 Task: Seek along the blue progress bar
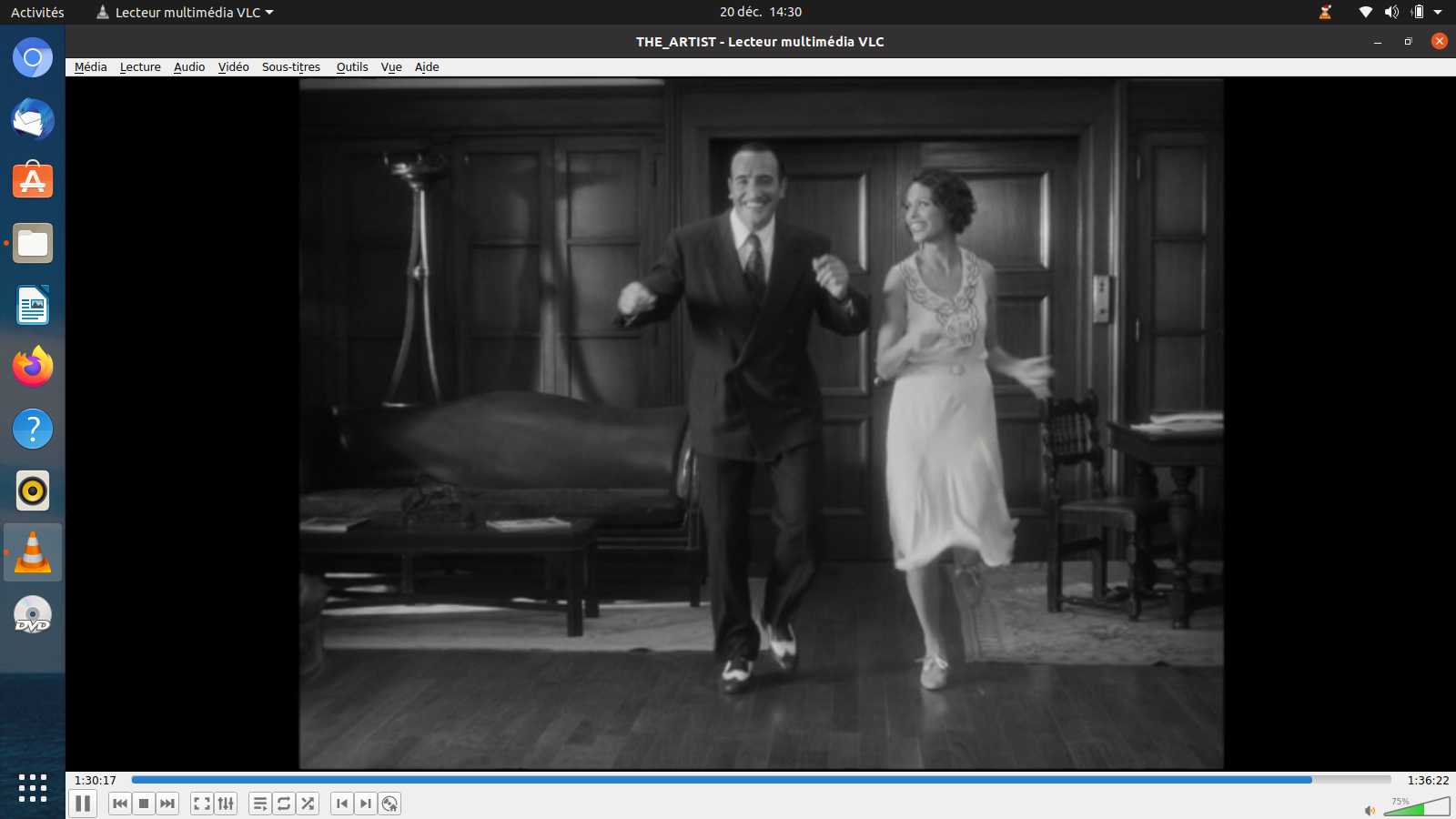click(761, 780)
